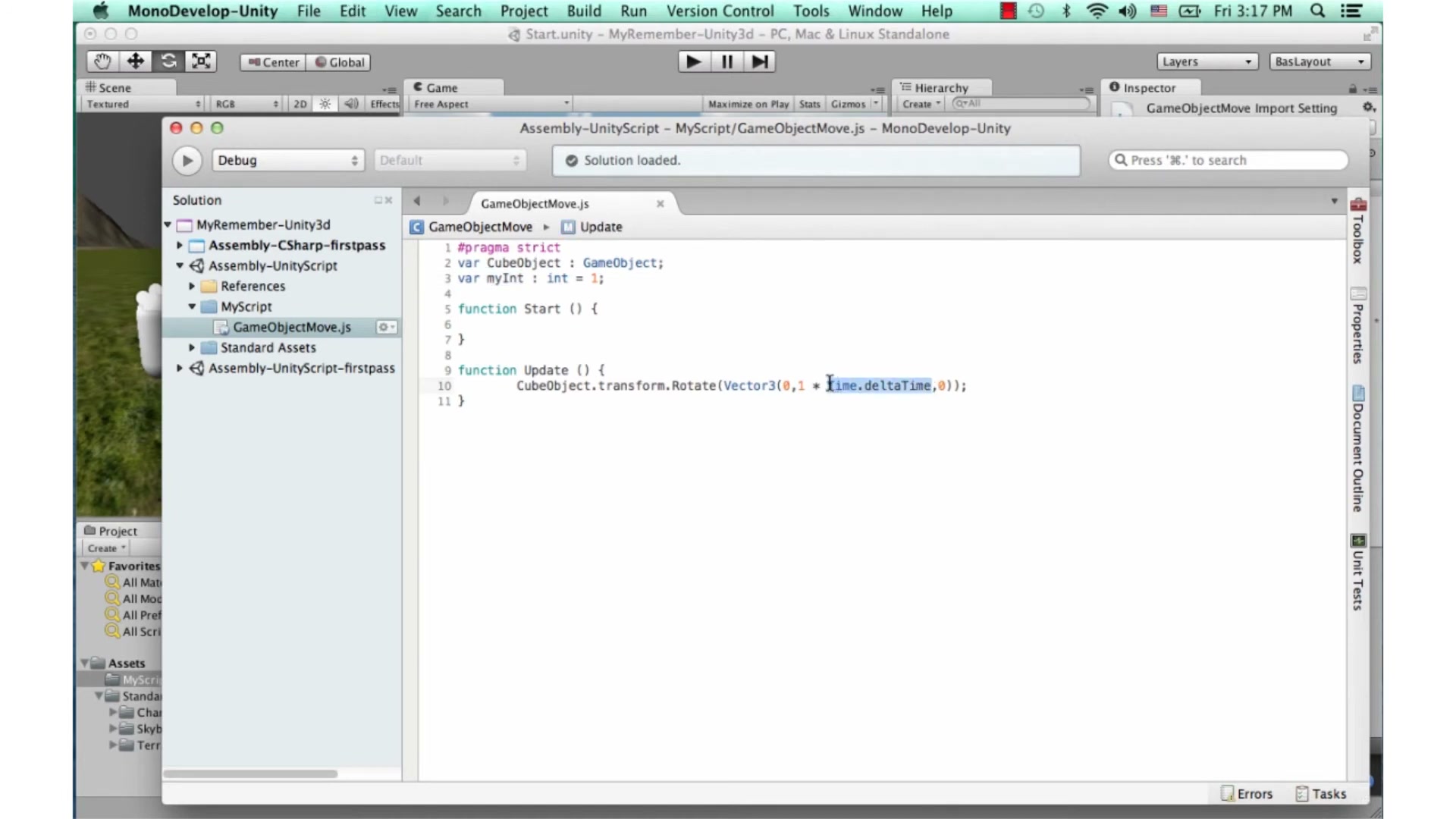Viewport: 1456px width, 819px height.
Task: Open the Toolbox side pad
Action: click(x=1358, y=231)
